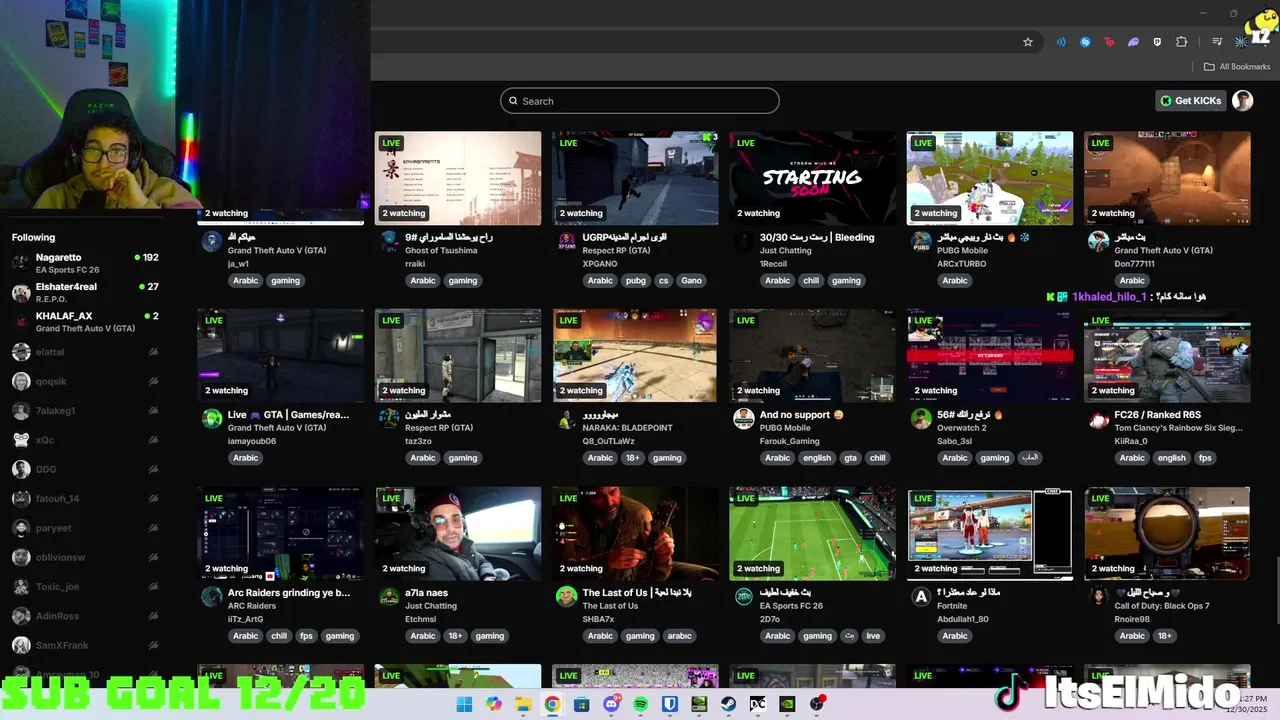Image resolution: width=1280 pixels, height=720 pixels.
Task: Open the Windows Start menu
Action: click(464, 704)
